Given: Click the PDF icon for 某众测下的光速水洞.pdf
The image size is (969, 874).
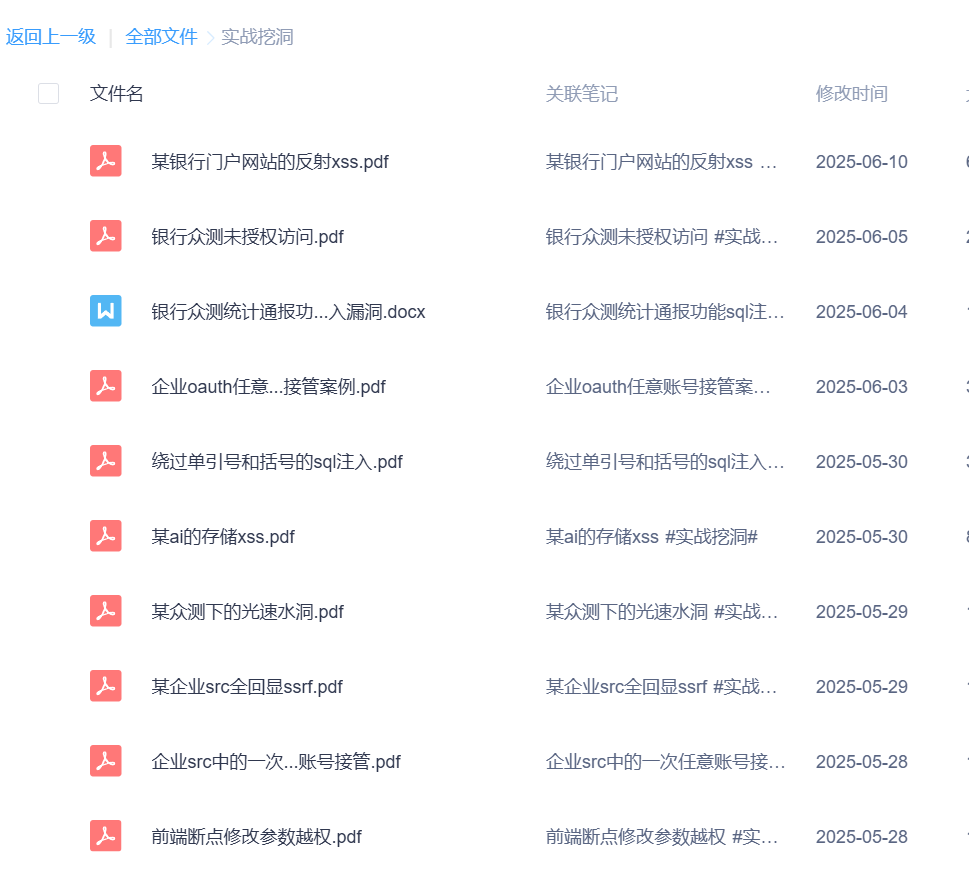Looking at the screenshot, I should (x=106, y=611).
